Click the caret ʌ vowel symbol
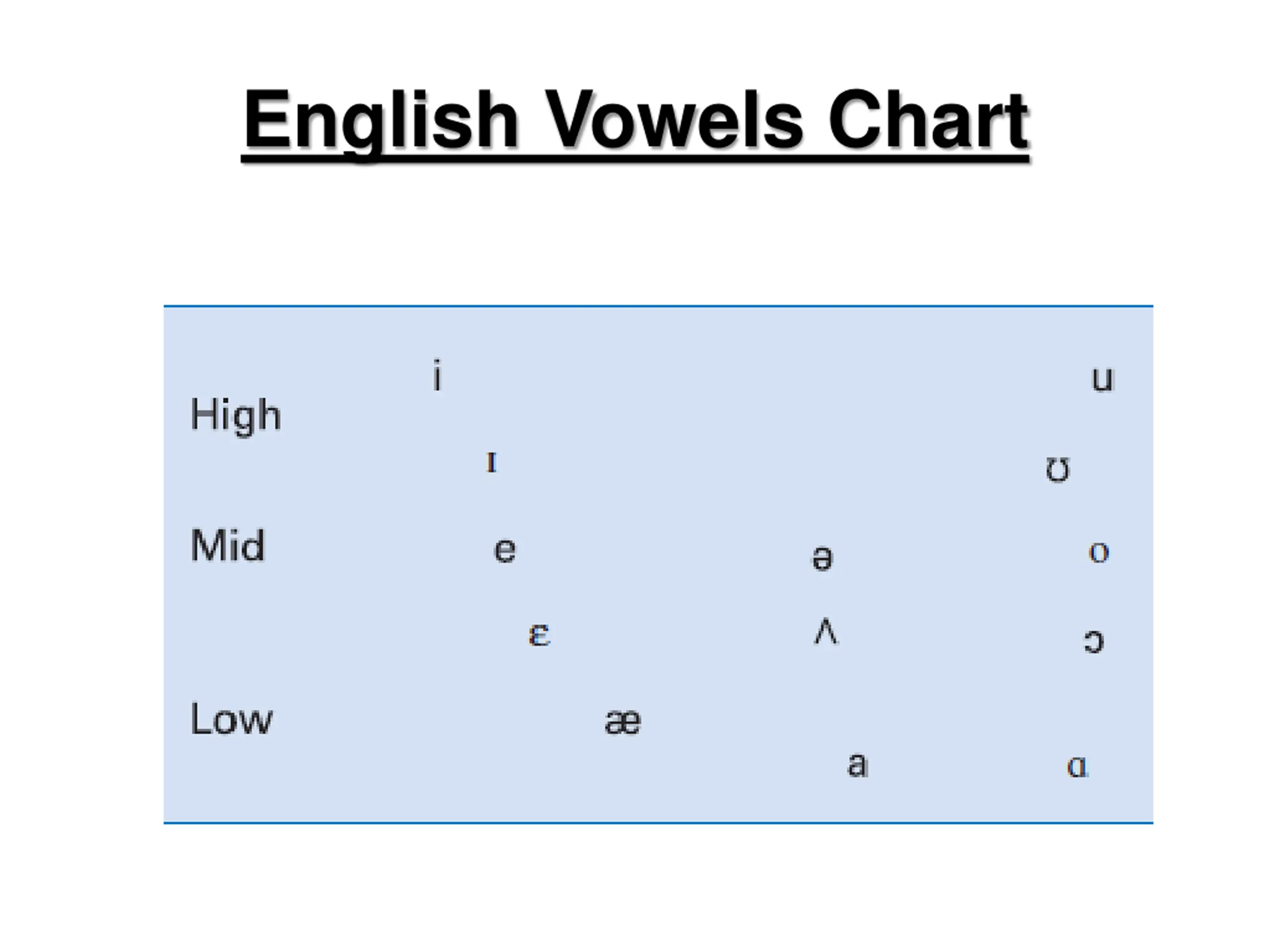The image size is (1270, 952). tap(826, 631)
